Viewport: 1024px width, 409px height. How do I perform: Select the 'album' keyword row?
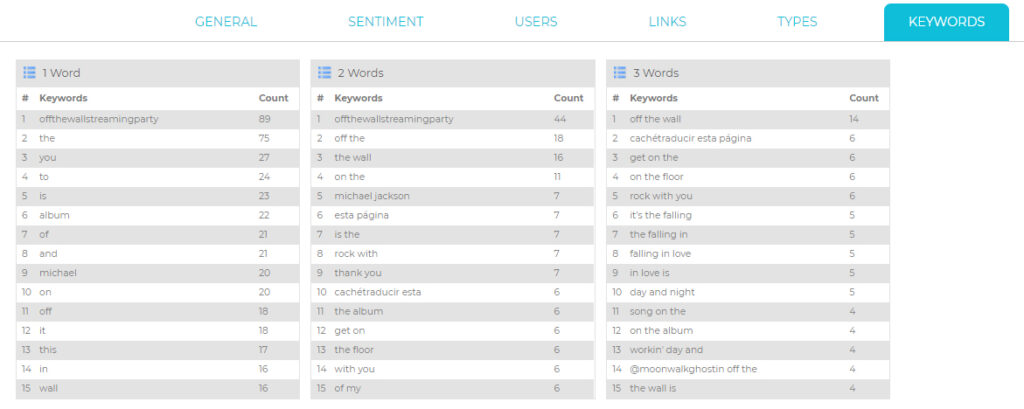tap(157, 215)
